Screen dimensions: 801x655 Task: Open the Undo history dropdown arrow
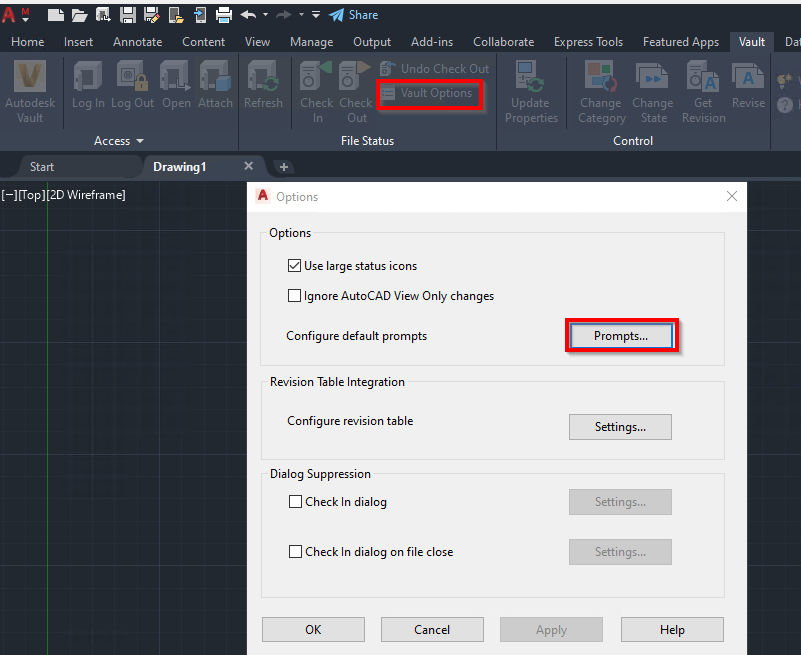[267, 15]
